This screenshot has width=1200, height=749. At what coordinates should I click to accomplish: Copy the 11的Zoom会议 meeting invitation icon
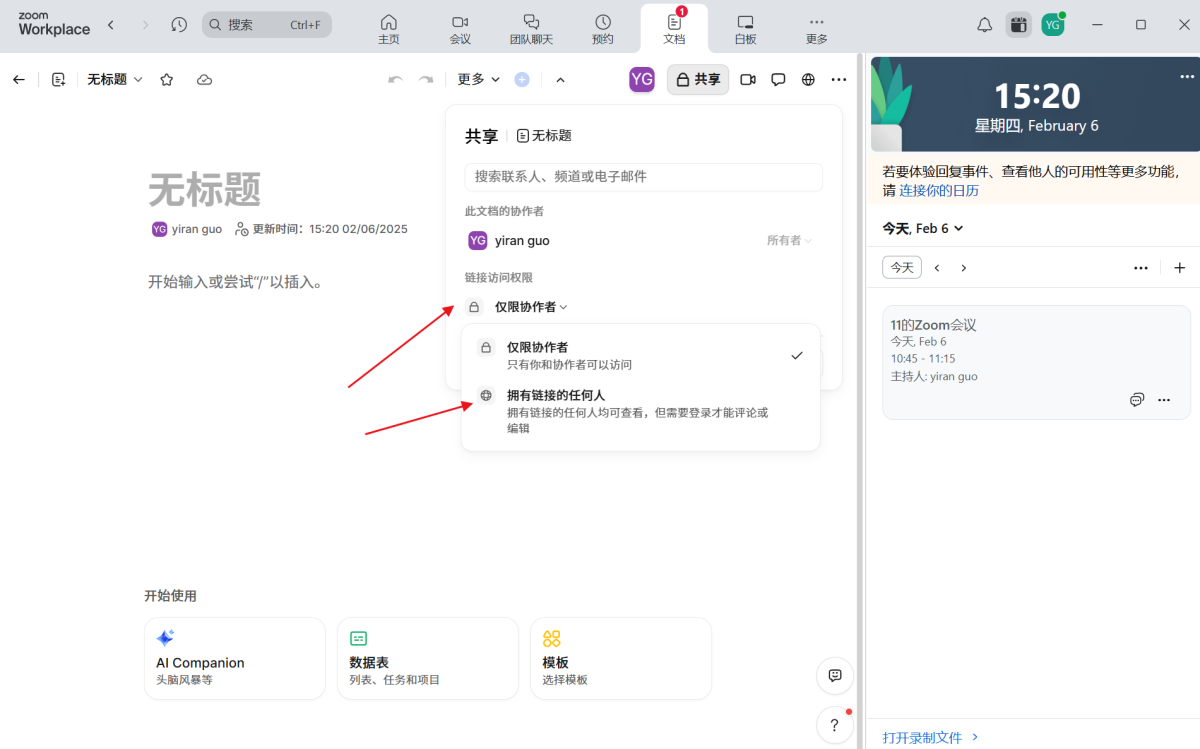1137,399
